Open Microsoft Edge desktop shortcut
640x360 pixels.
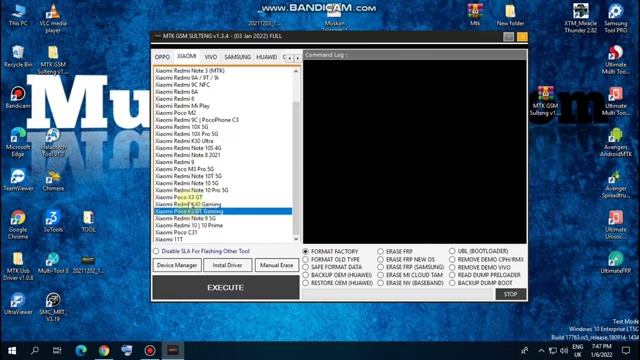coord(18,142)
